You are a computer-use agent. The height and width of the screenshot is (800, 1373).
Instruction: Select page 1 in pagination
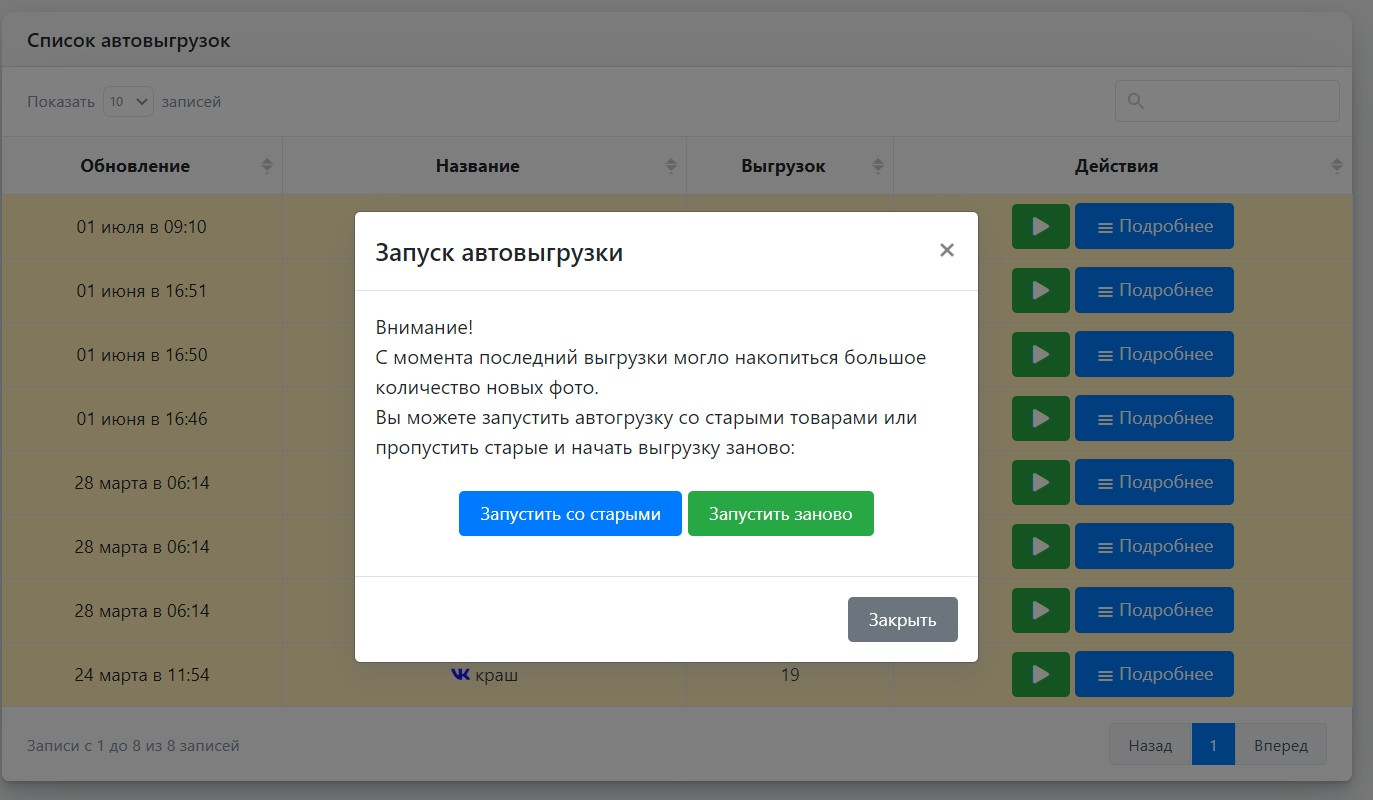pos(1213,745)
